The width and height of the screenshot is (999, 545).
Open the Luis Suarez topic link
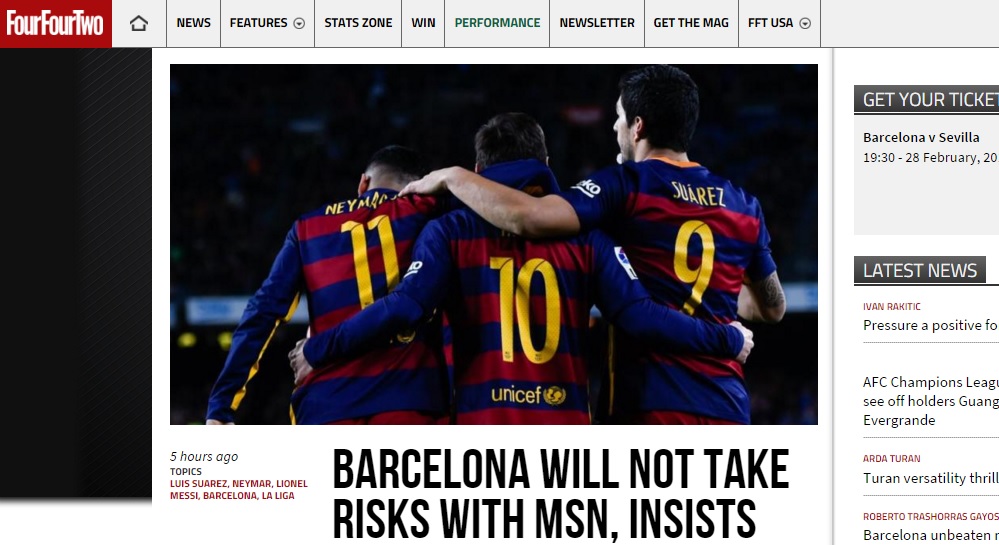click(198, 484)
